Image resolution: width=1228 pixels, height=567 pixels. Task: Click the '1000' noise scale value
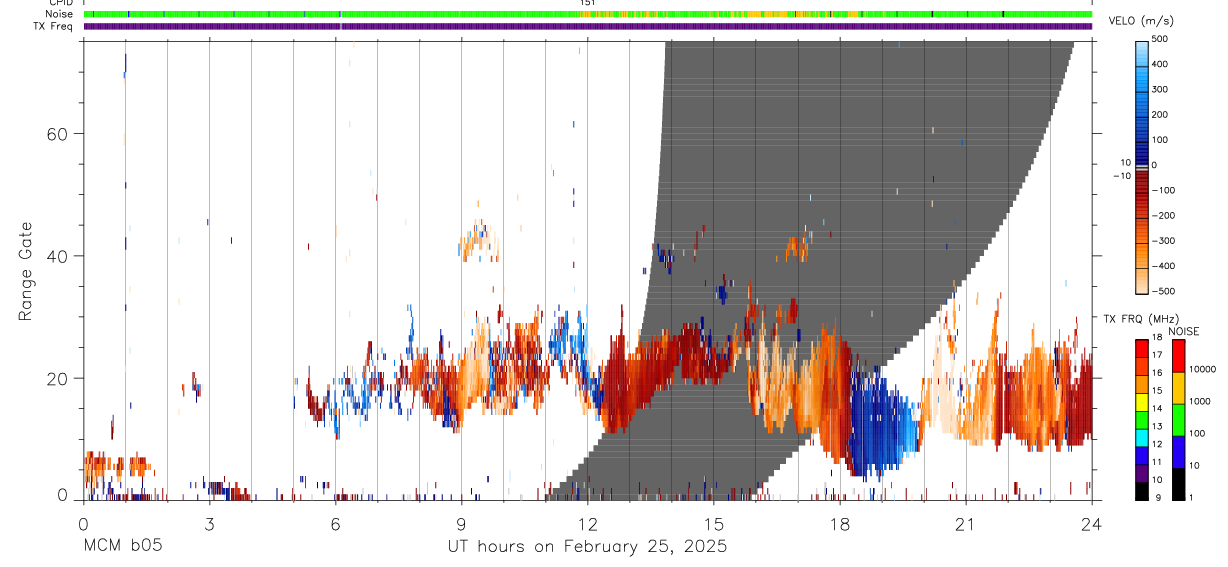(1200, 401)
